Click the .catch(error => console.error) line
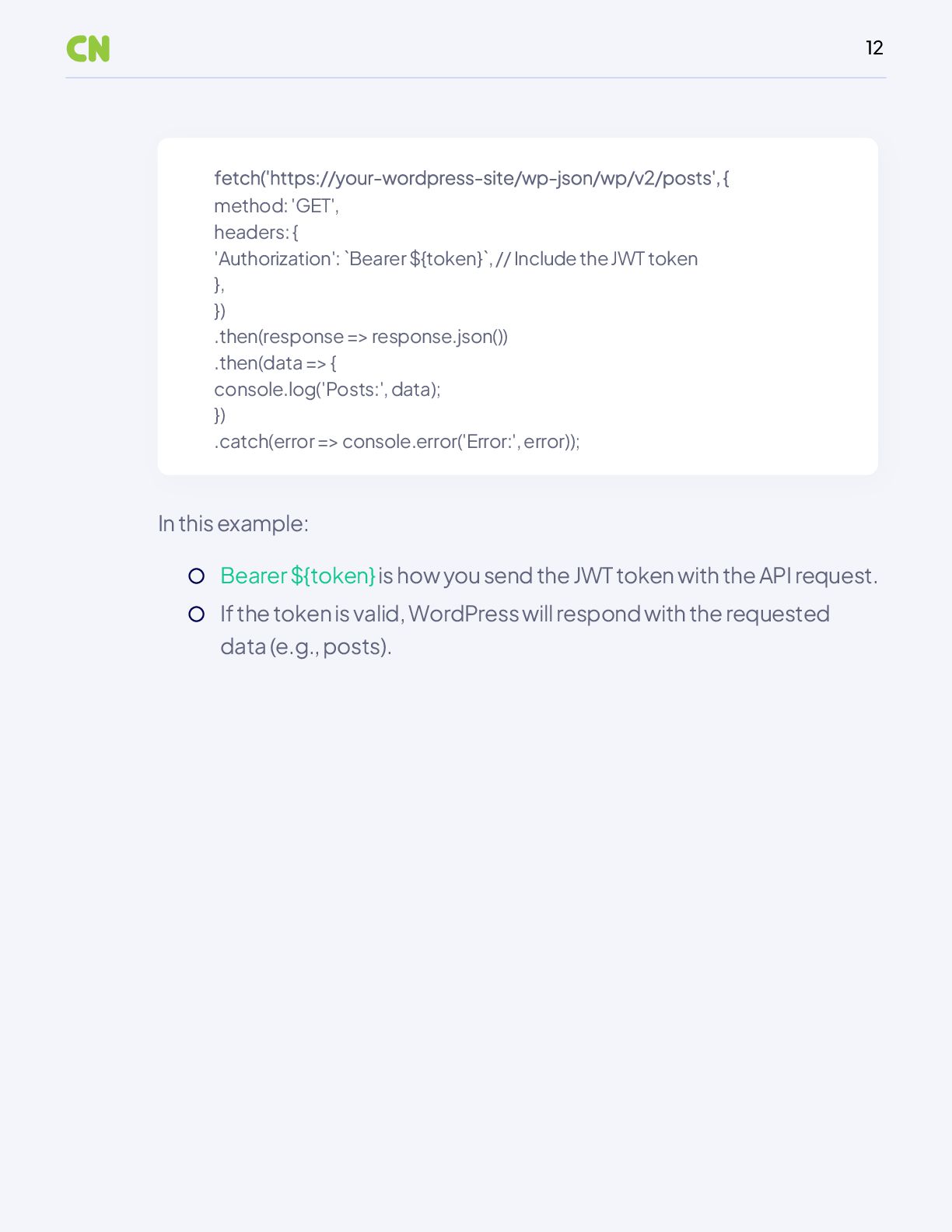952x1232 pixels. pyautogui.click(x=397, y=442)
